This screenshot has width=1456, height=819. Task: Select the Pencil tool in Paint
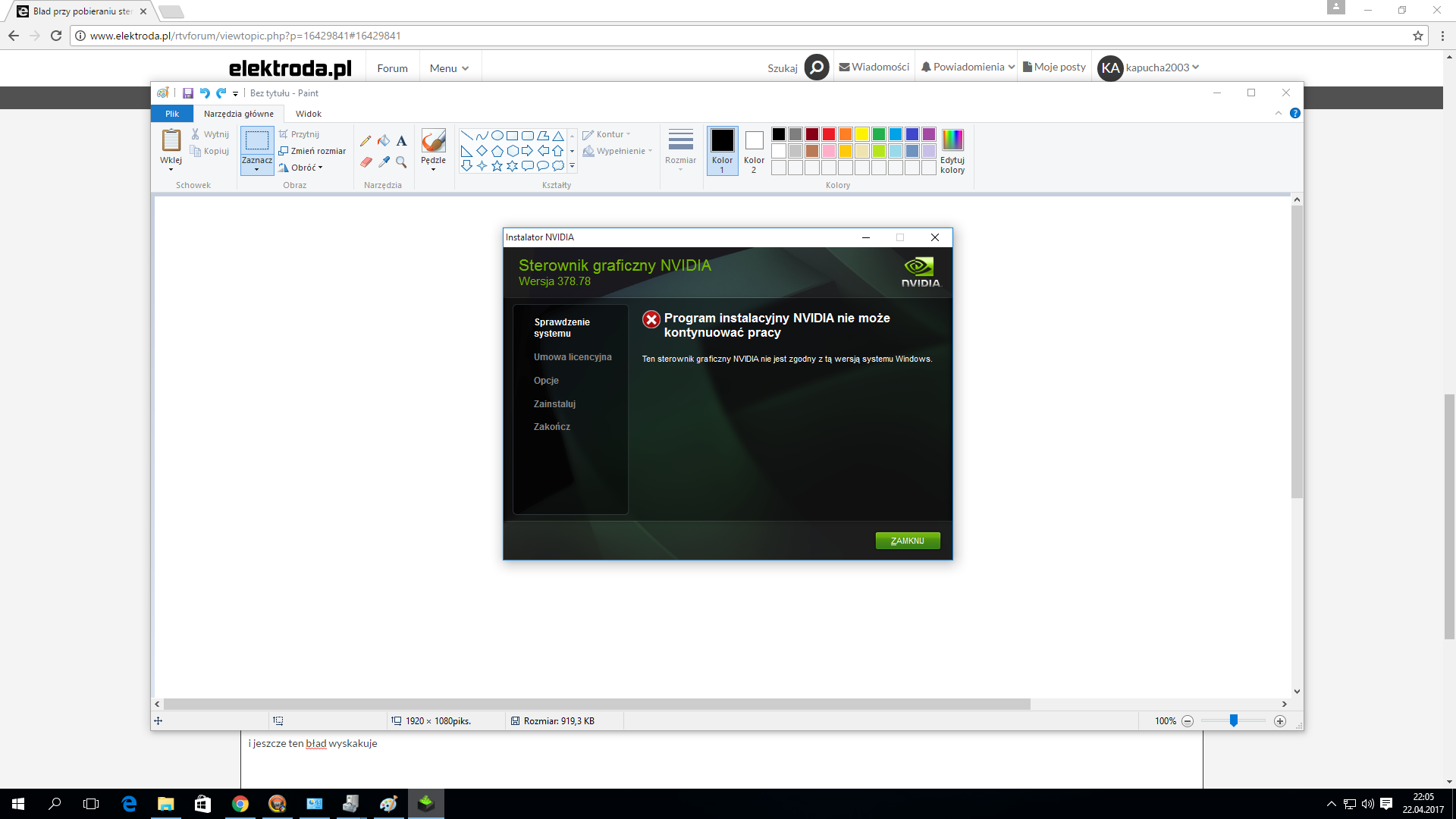366,141
